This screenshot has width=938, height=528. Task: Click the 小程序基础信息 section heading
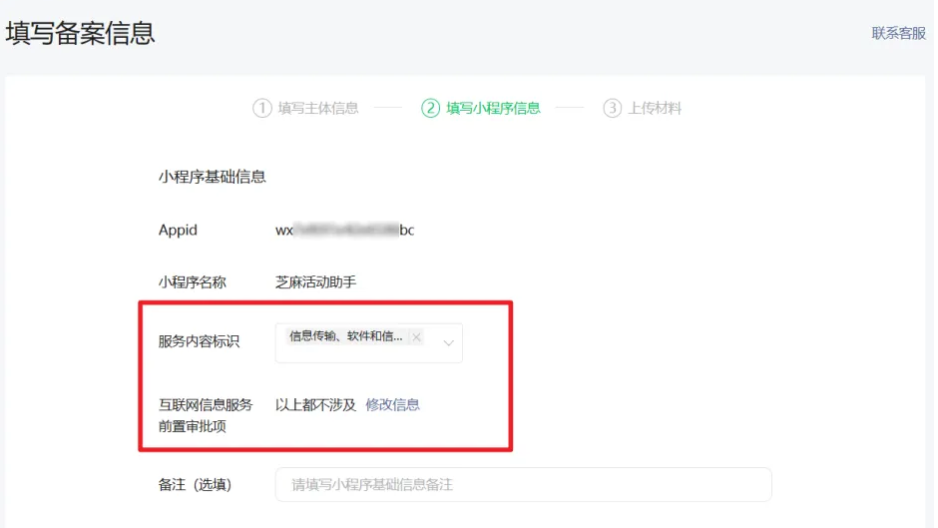(212, 177)
